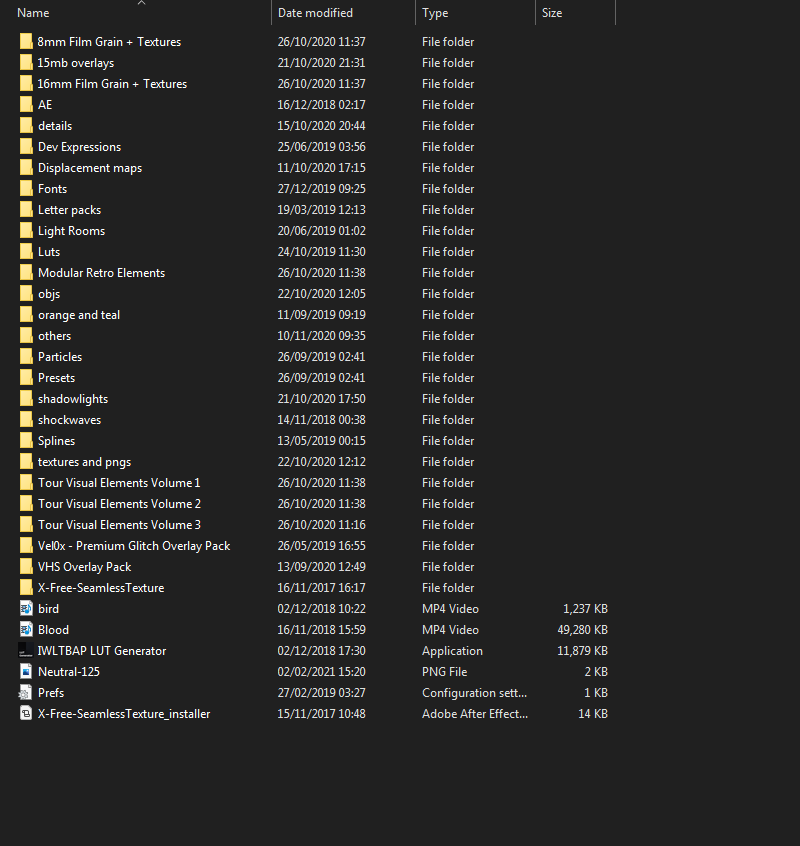Select the Luts folder icon
Screen dimensions: 800x846
click(x=26, y=252)
